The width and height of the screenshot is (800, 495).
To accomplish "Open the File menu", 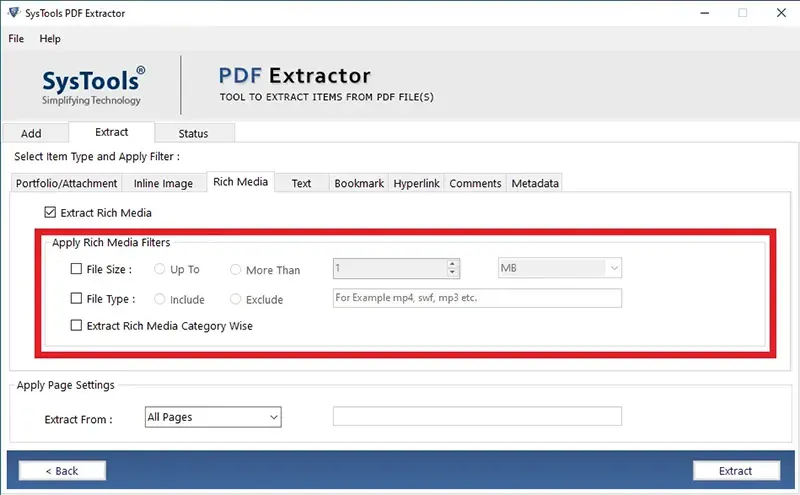I will coord(16,39).
